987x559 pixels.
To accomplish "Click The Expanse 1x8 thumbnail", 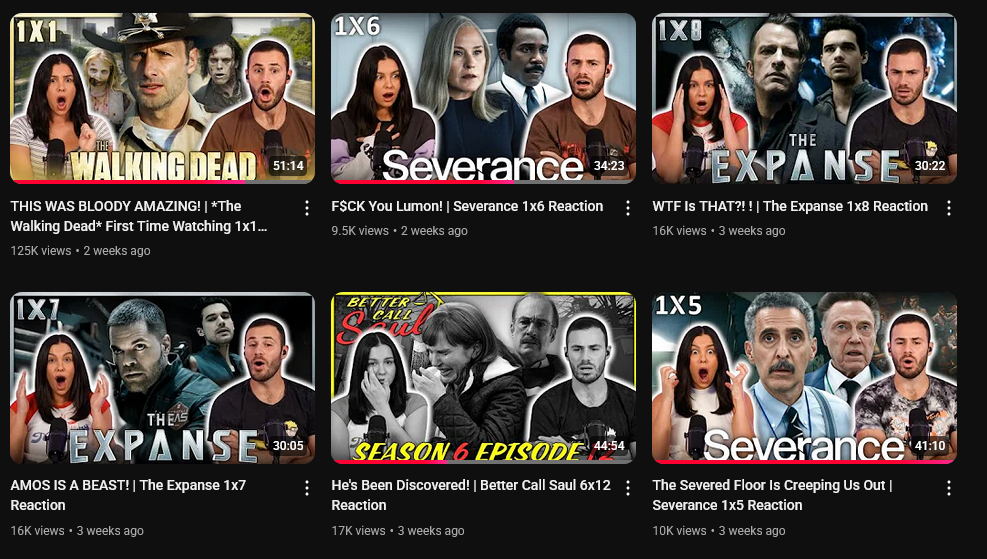I will 804,98.
